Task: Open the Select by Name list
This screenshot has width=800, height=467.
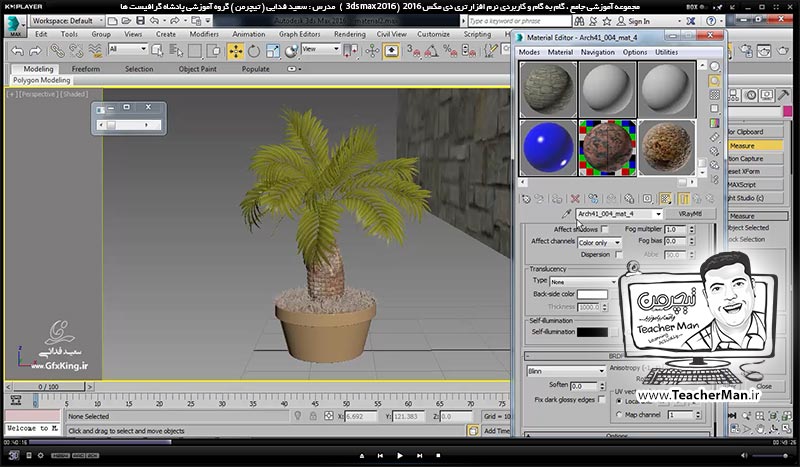Action: (x=176, y=51)
